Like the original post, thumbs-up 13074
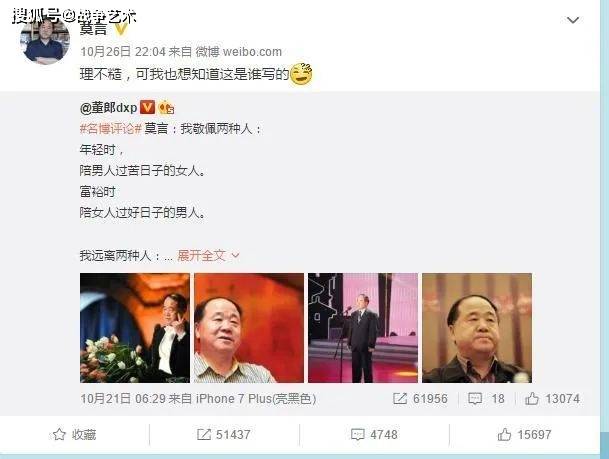This screenshot has height=459, width=609. (532, 398)
